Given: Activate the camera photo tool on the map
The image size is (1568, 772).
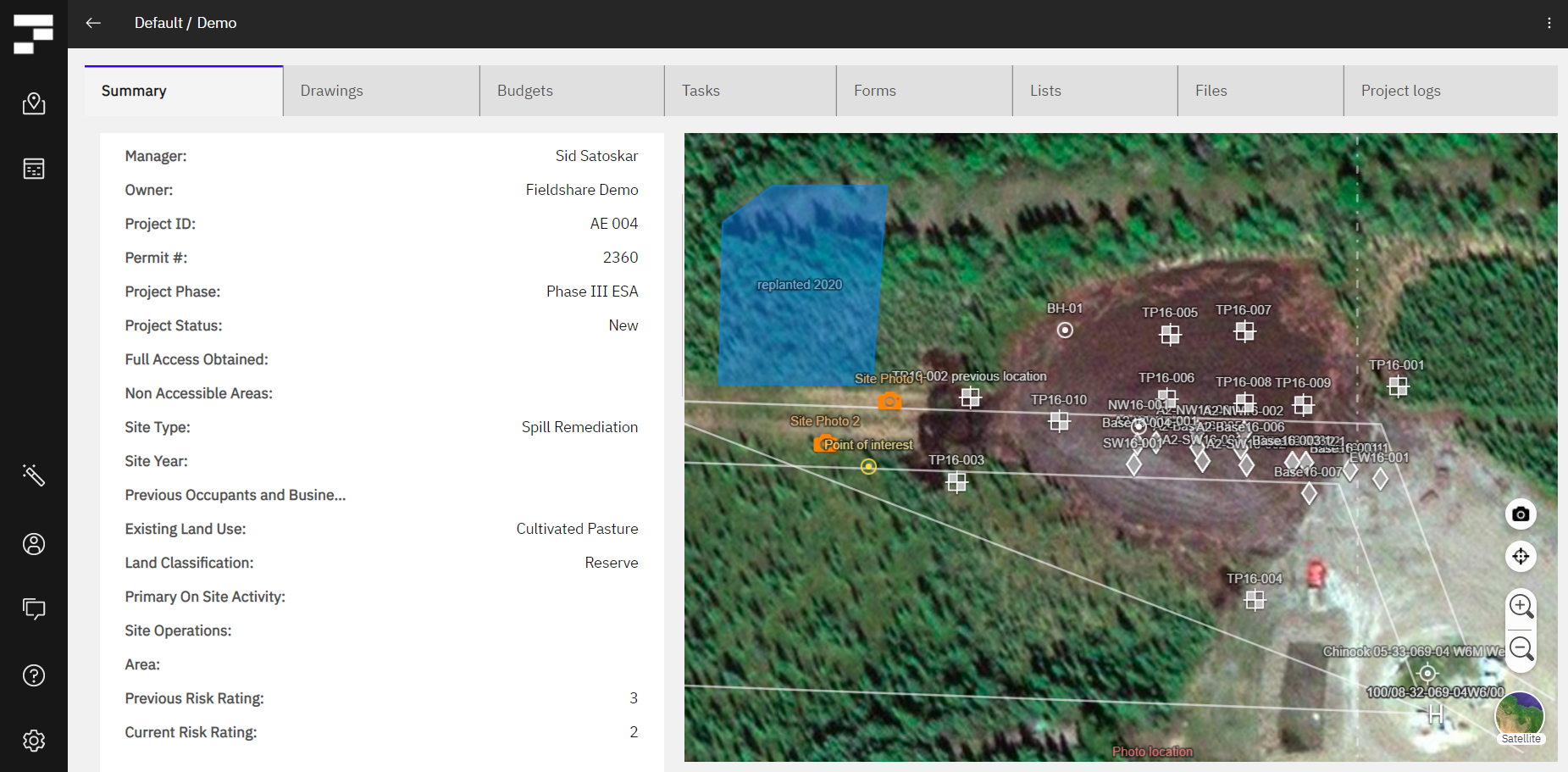Looking at the screenshot, I should 1521,514.
